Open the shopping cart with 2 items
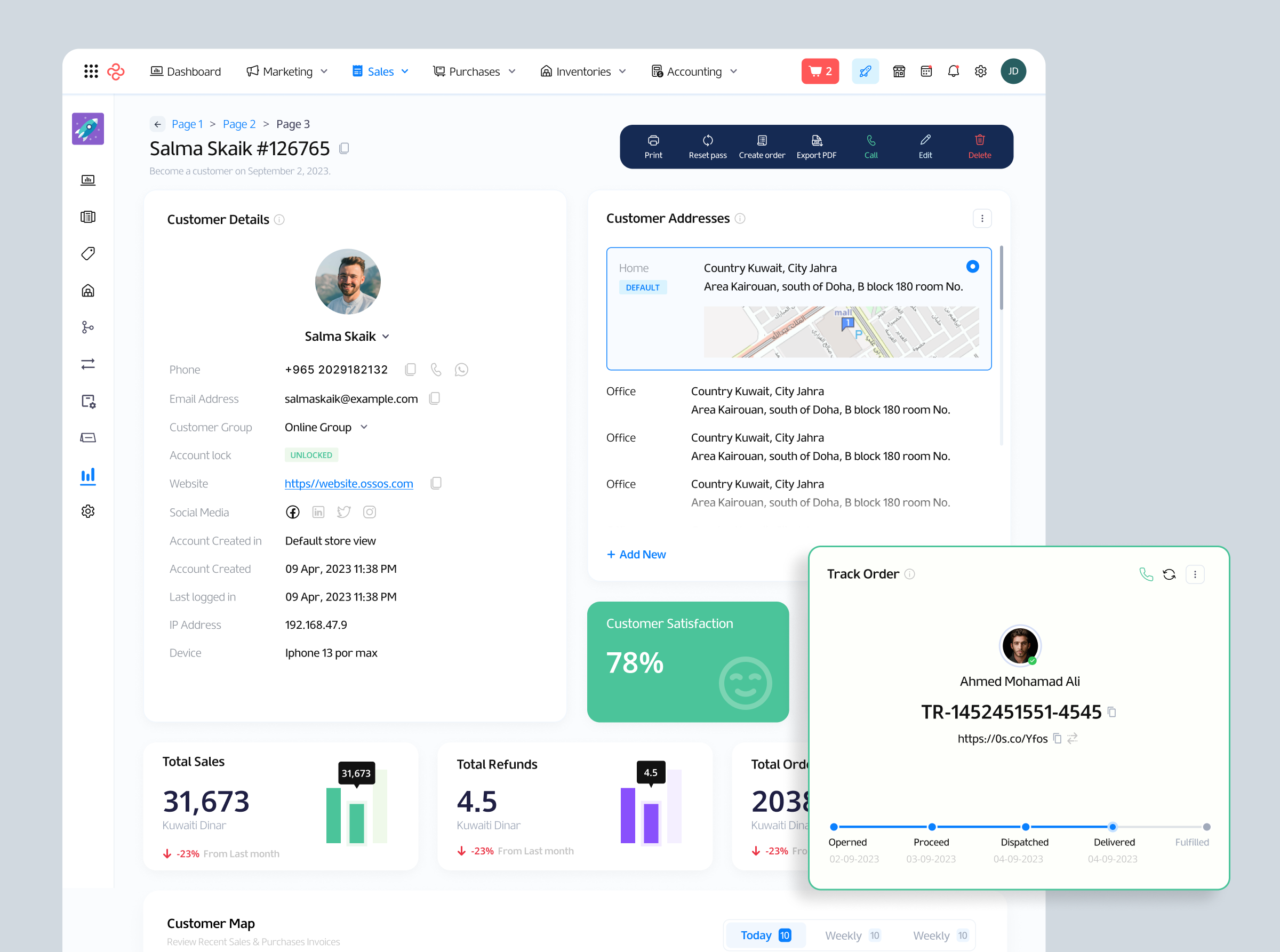The width and height of the screenshot is (1280, 952). (x=820, y=71)
